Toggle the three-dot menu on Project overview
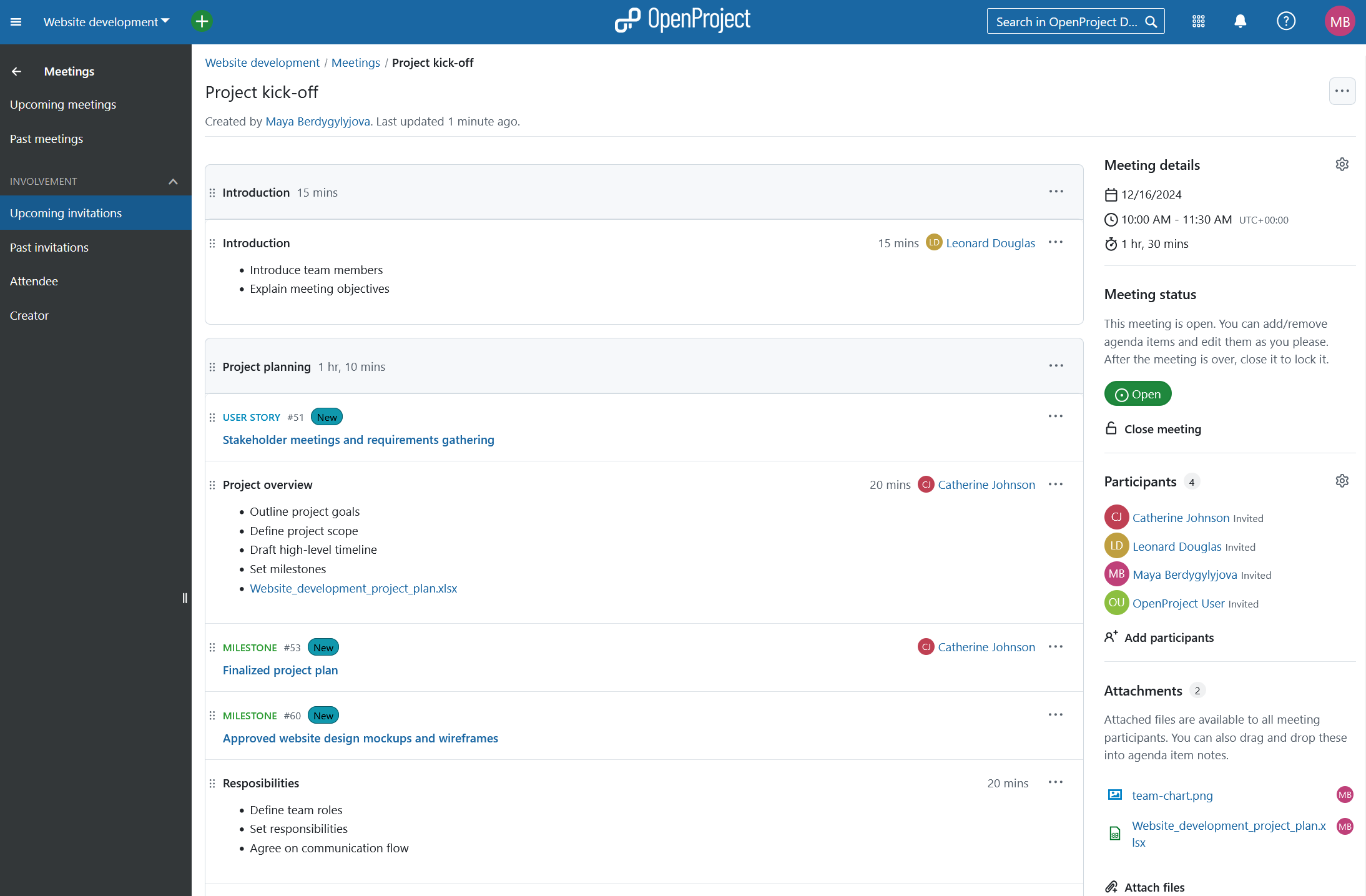Image resolution: width=1366 pixels, height=896 pixels. click(1056, 484)
